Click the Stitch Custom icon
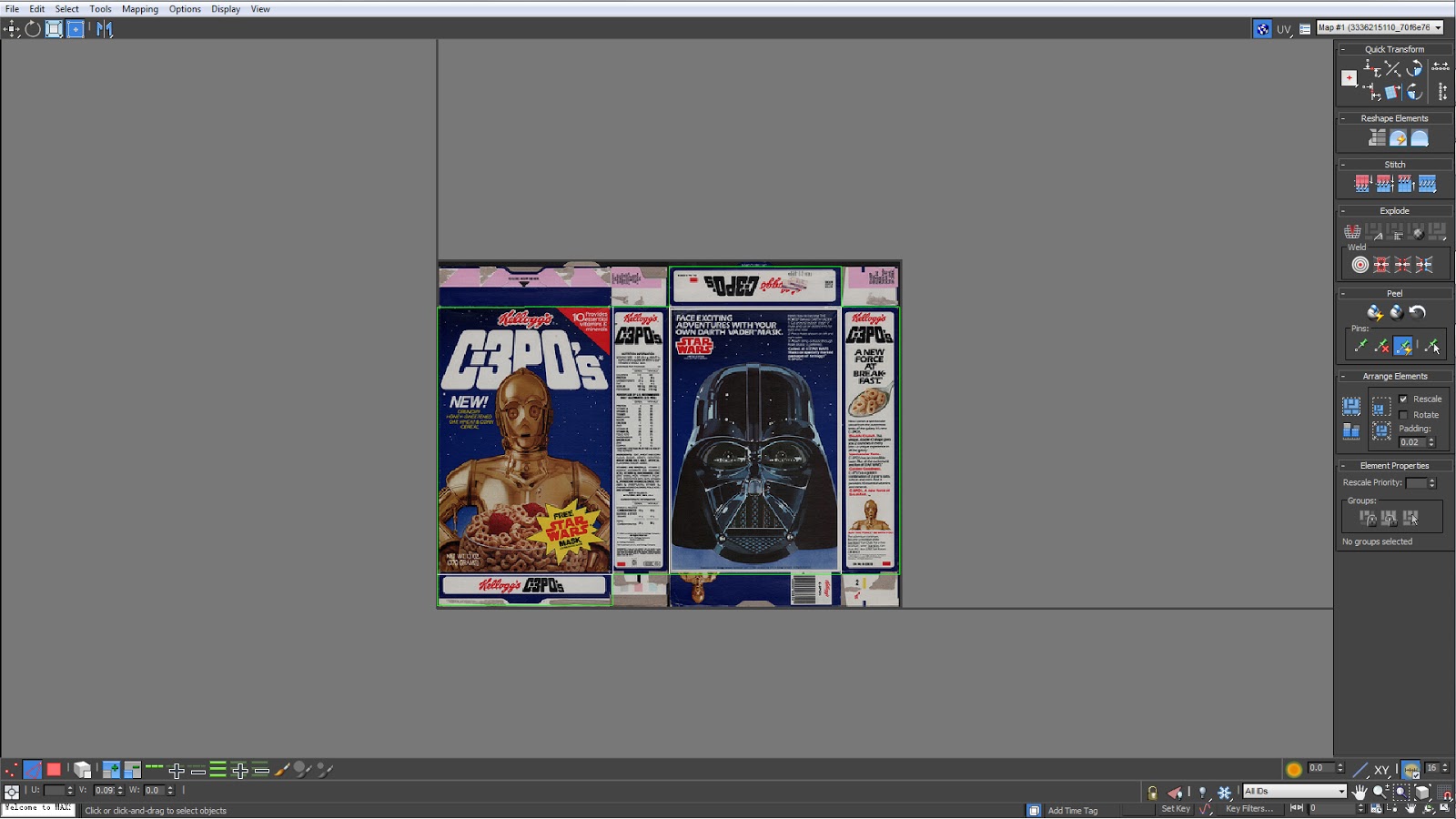The image size is (1456, 819). click(1427, 184)
